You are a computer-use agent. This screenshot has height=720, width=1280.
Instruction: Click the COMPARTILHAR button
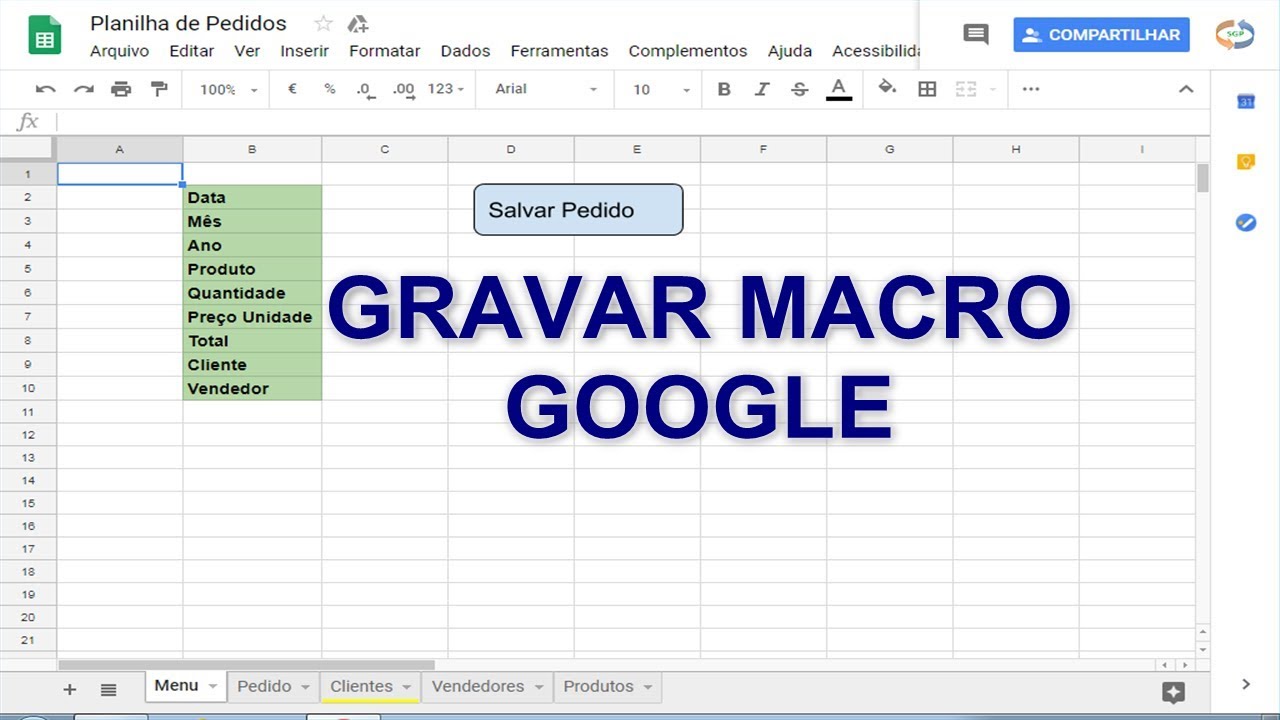click(x=1101, y=34)
